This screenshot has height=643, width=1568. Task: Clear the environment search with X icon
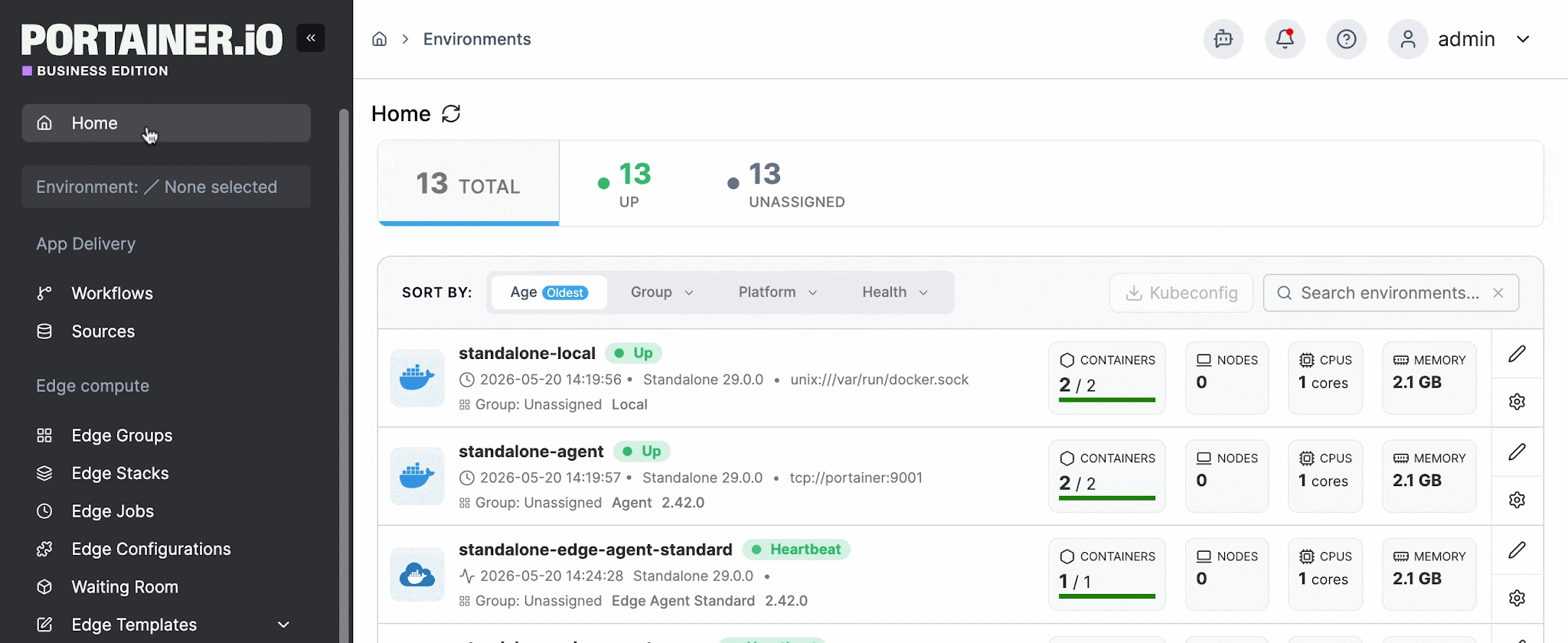1498,293
